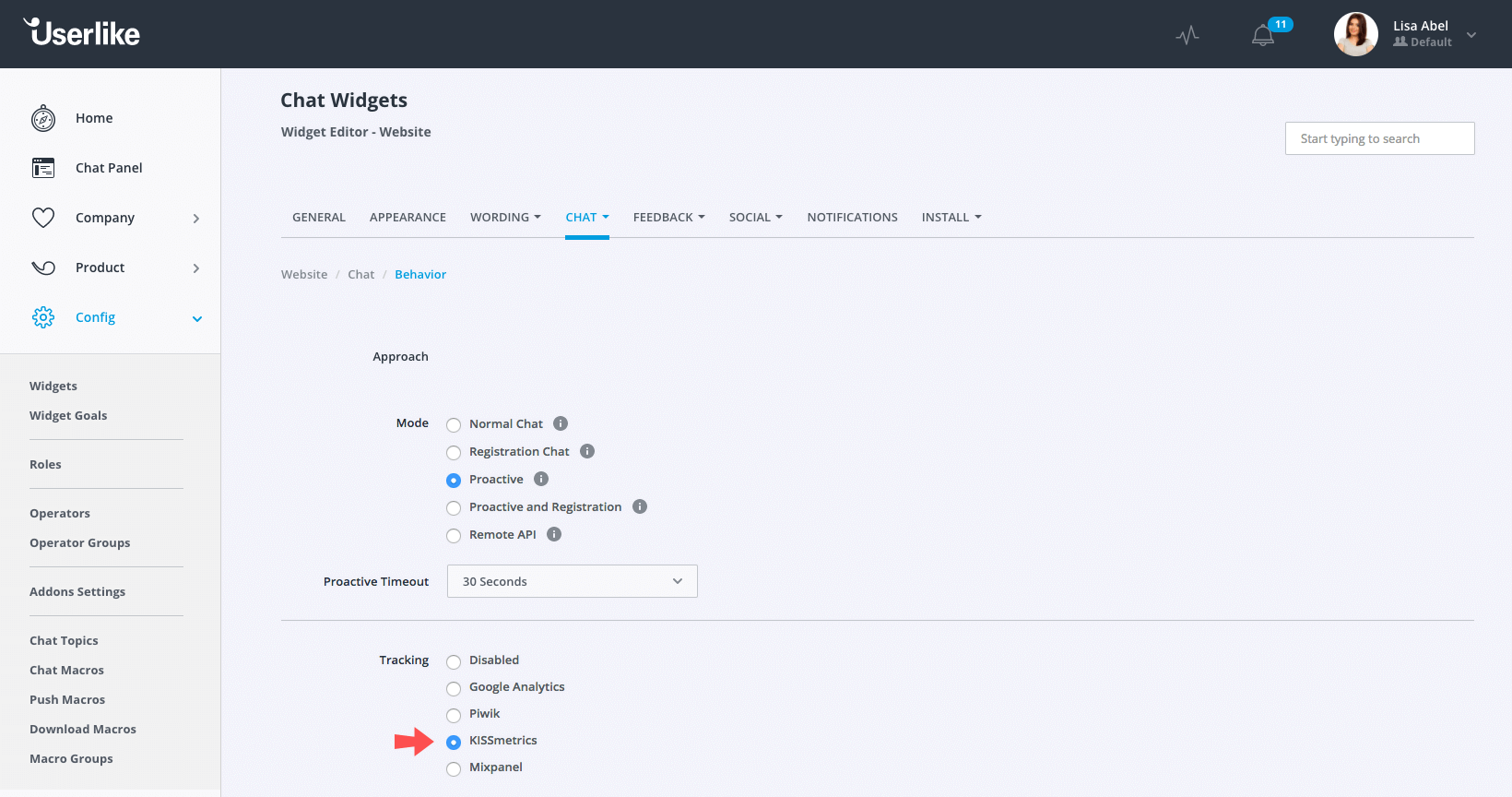
Task: Open Download Macros
Action: point(83,730)
